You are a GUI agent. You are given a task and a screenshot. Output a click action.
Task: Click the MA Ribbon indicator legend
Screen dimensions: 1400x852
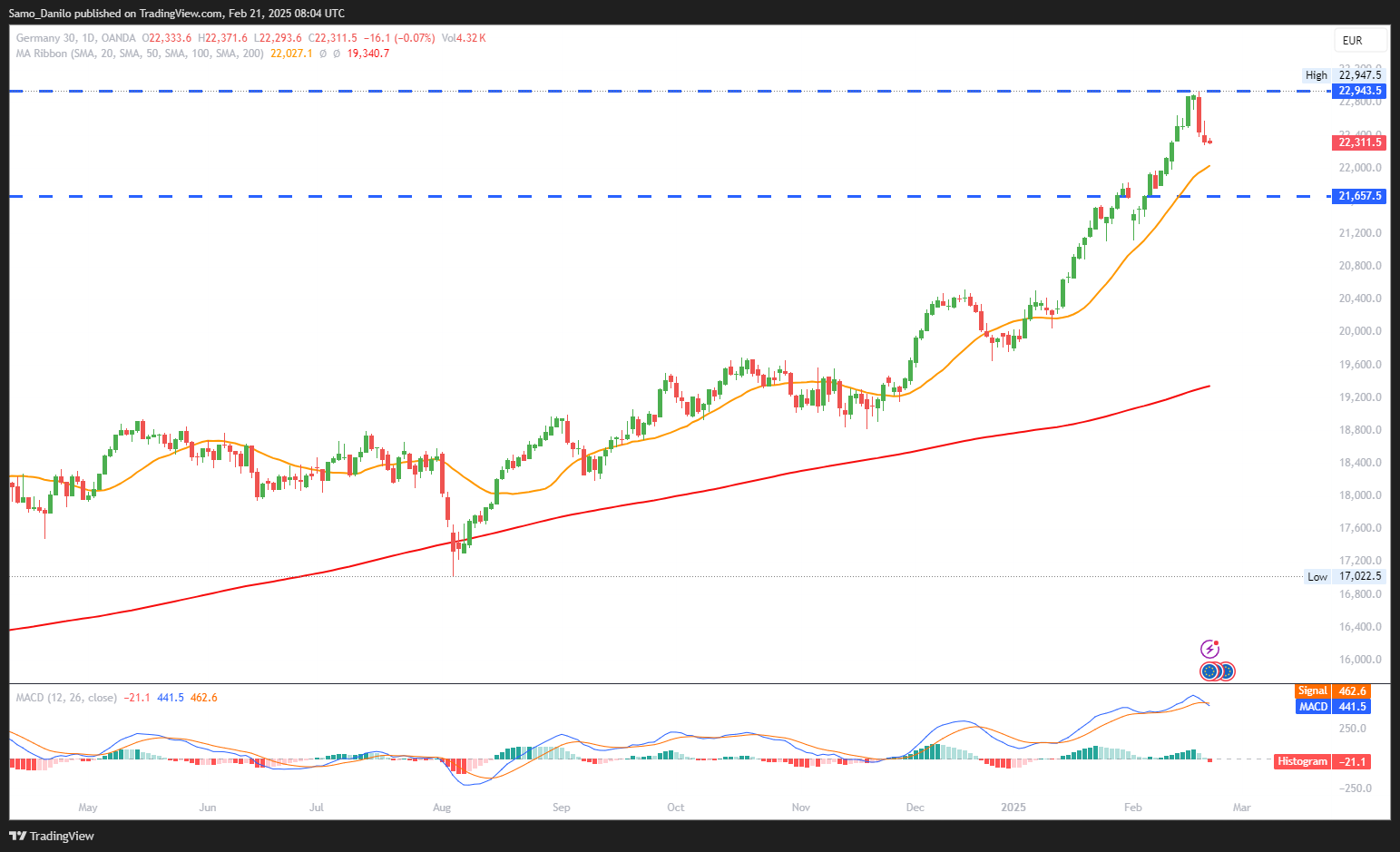click(x=140, y=54)
